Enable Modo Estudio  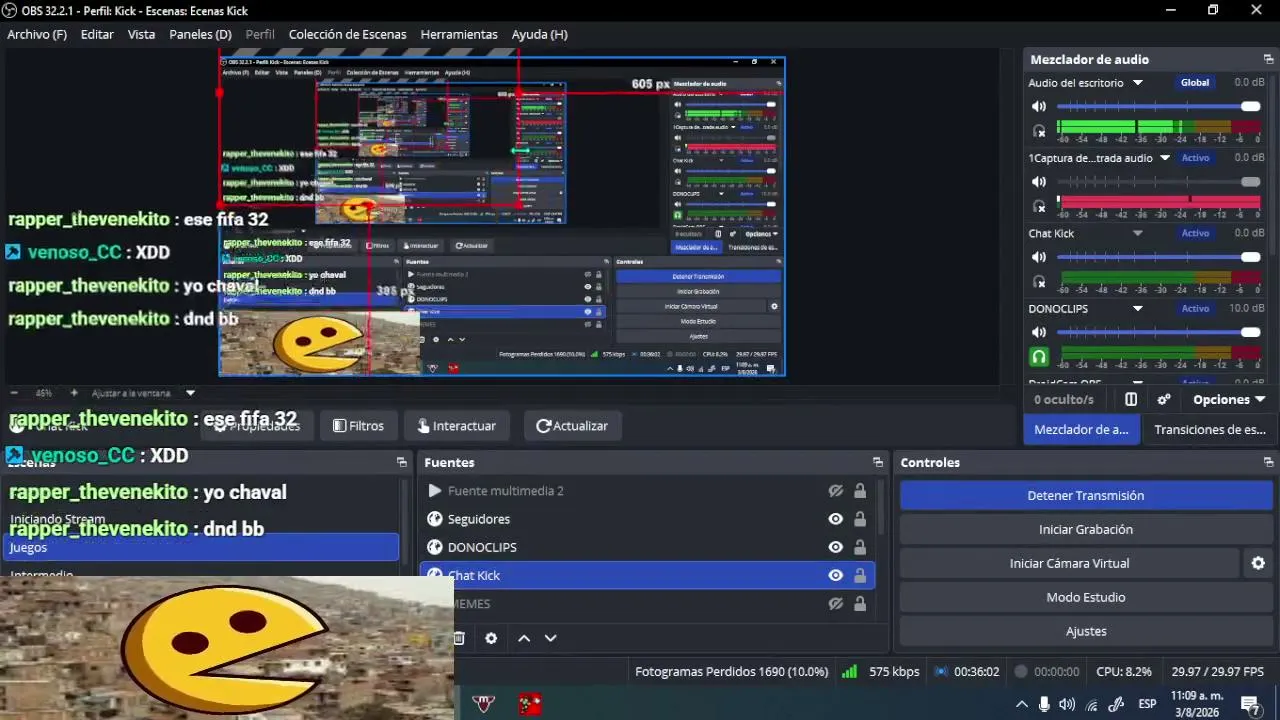coord(1085,597)
